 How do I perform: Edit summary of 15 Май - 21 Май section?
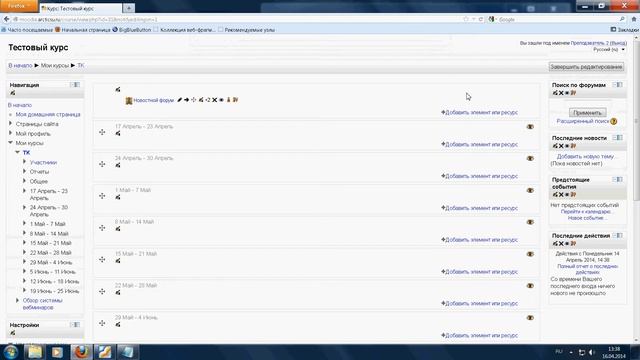118,261
